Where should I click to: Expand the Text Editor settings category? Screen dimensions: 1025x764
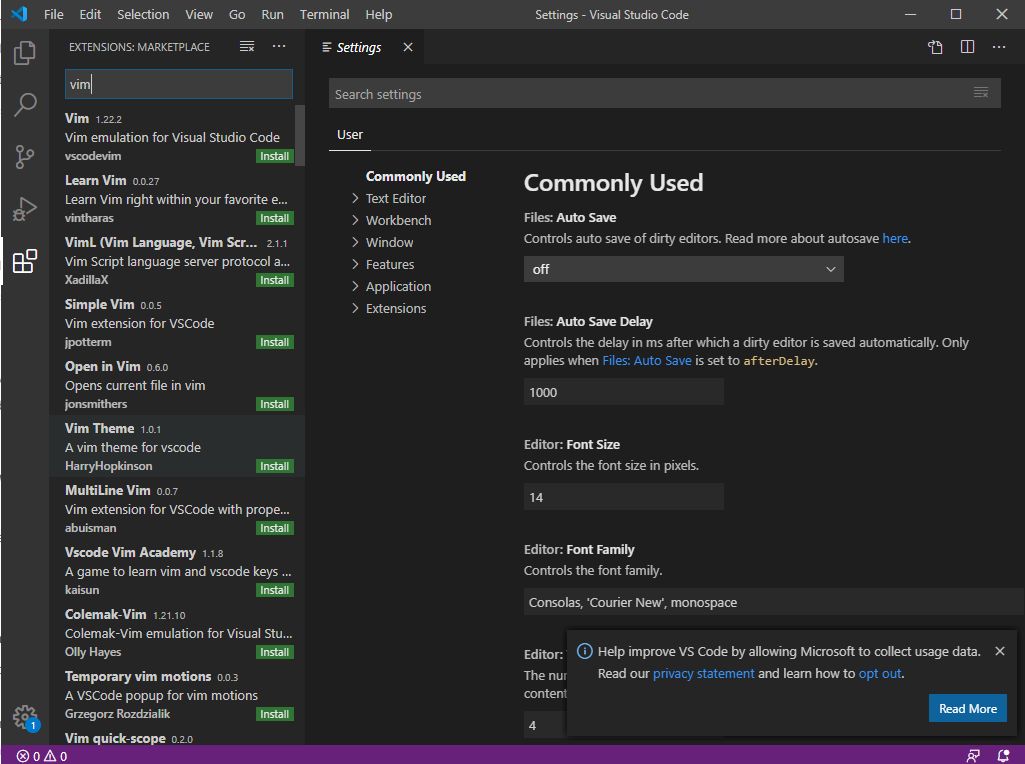395,199
